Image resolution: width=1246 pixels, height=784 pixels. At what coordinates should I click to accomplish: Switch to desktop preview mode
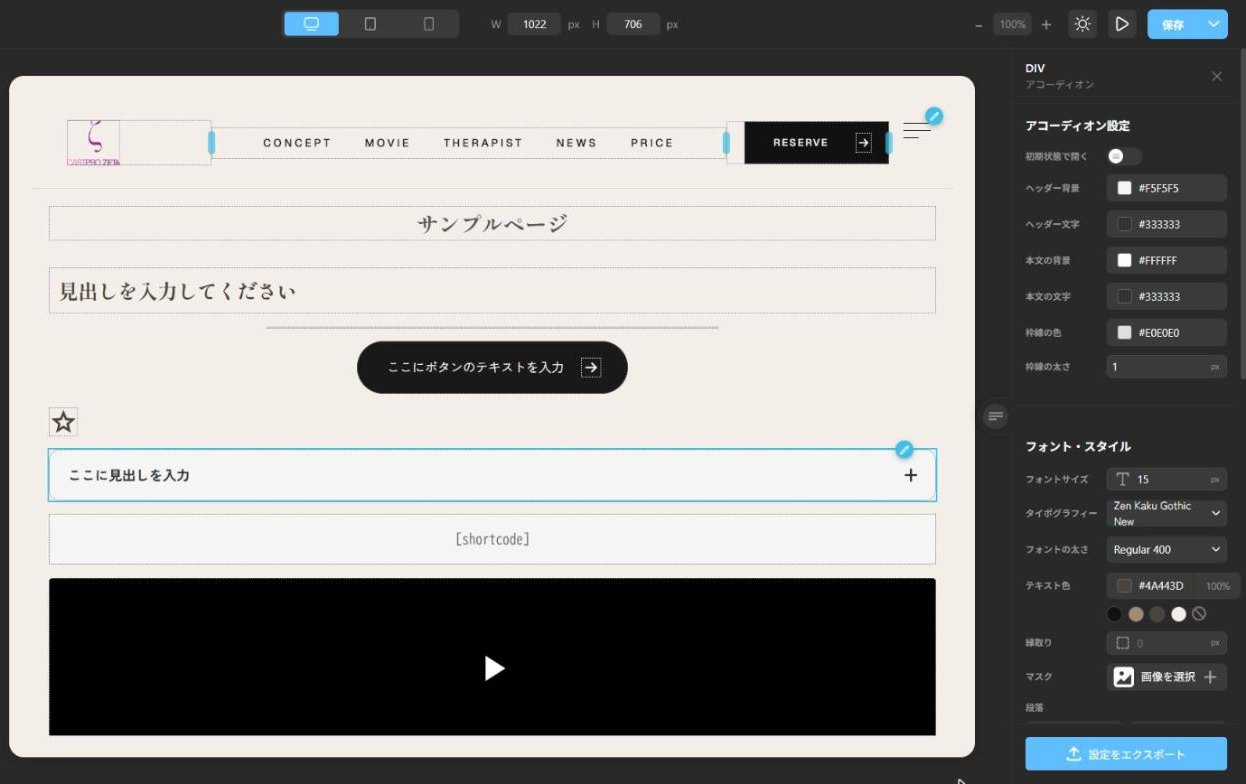pyautogui.click(x=311, y=24)
